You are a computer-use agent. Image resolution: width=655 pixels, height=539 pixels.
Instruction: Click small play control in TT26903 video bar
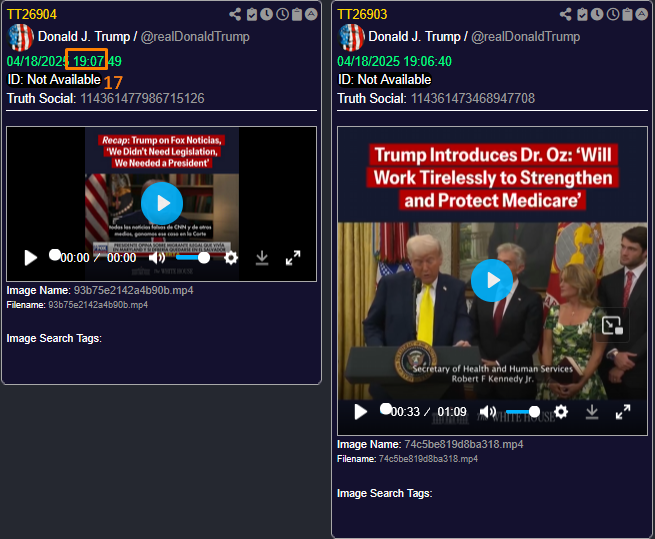tap(361, 412)
